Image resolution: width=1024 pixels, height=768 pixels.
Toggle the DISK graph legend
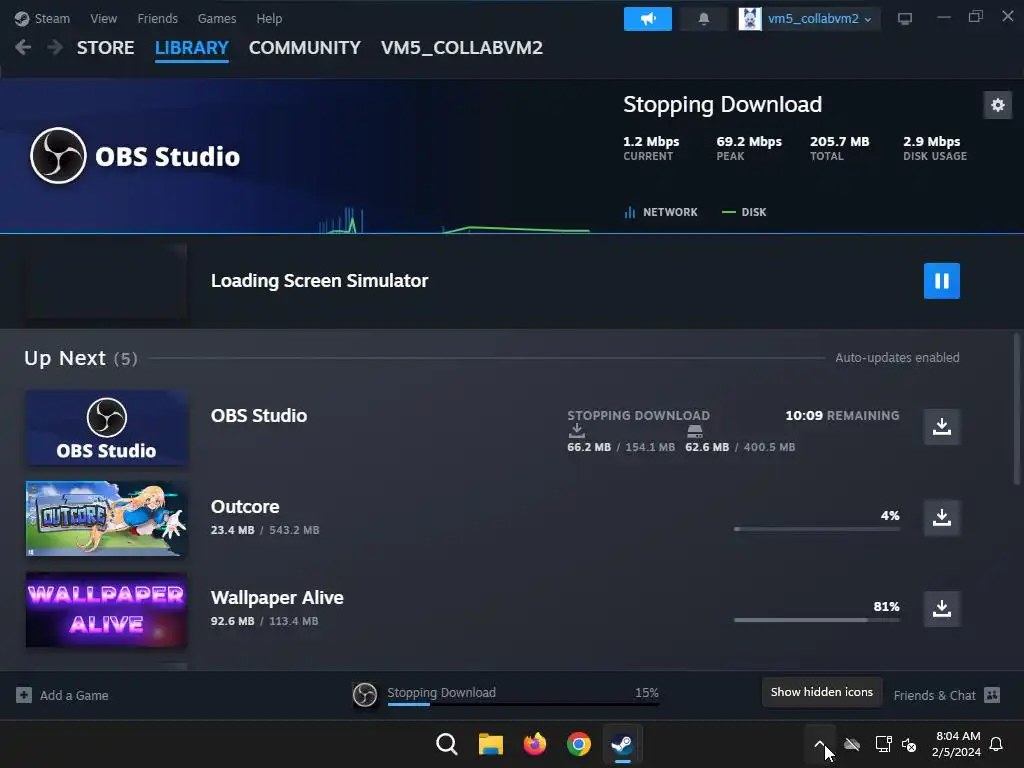pos(744,212)
